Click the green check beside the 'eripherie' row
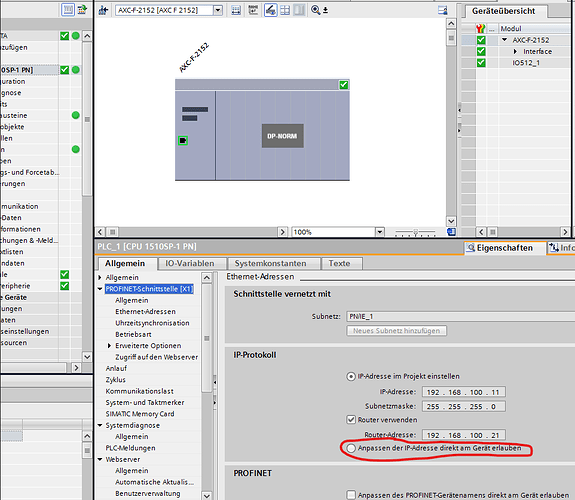This screenshot has height=500, width=575. tap(65, 285)
